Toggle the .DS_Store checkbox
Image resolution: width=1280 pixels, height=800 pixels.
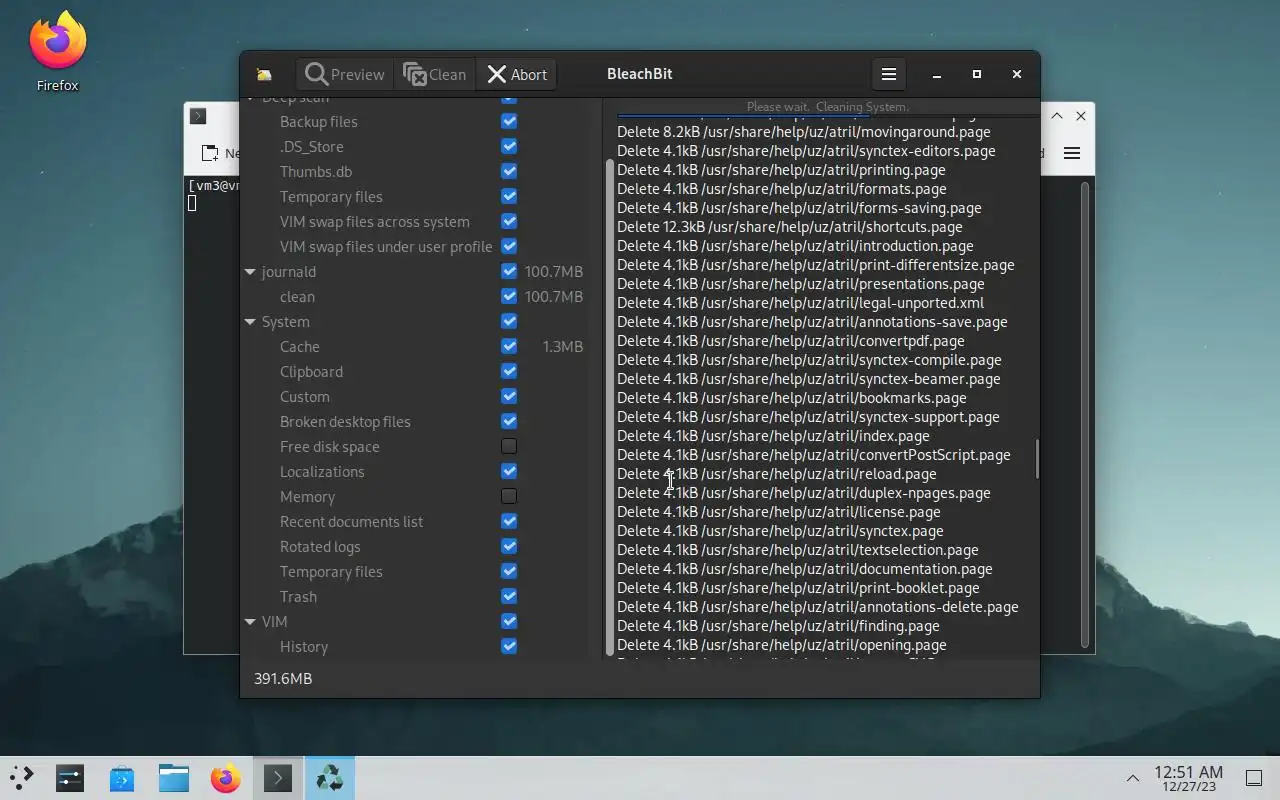click(509, 146)
